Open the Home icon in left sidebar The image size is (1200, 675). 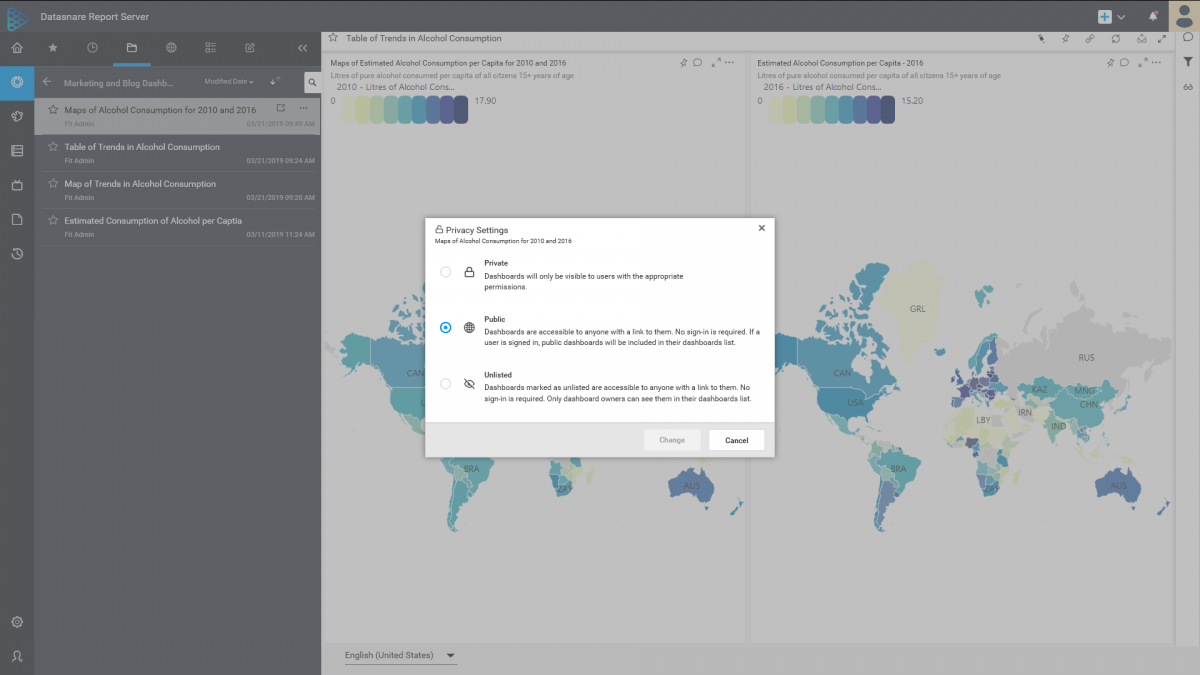coord(17,47)
